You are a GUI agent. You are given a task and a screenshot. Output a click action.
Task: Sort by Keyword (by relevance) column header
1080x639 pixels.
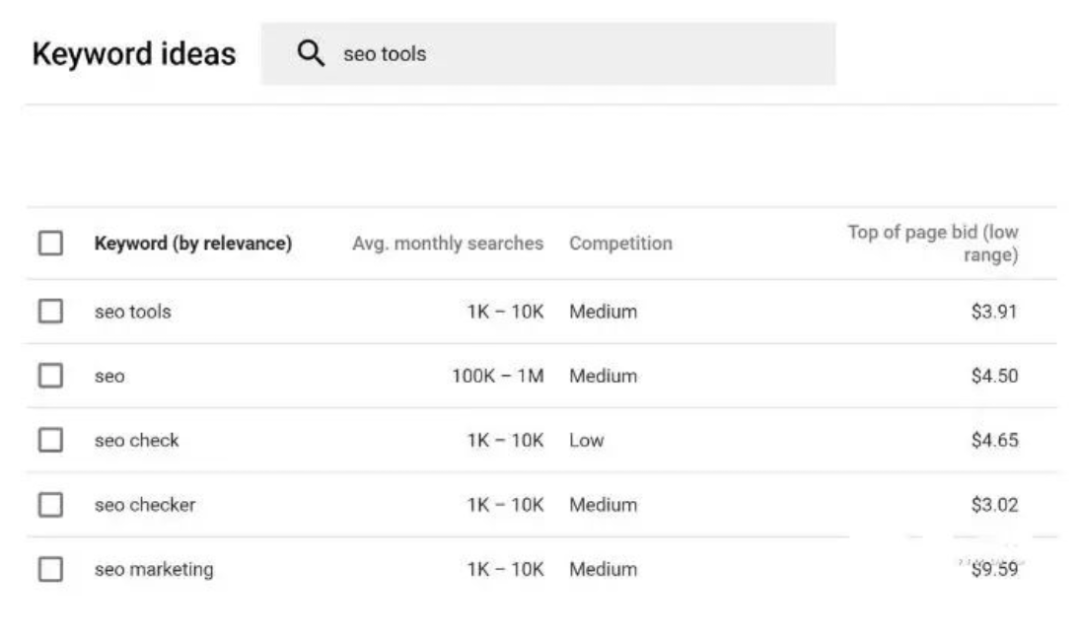[193, 243]
